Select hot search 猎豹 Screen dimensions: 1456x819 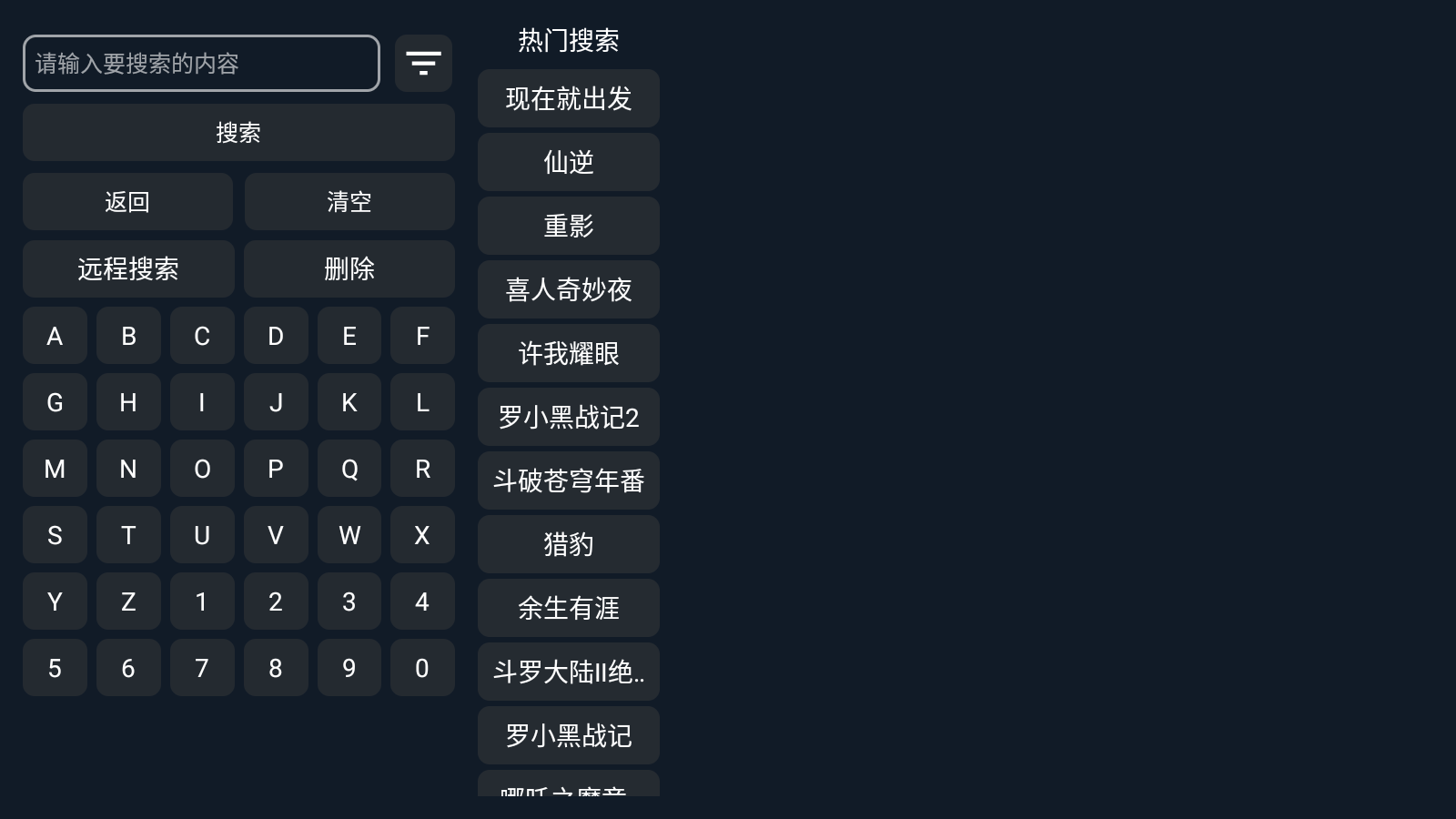(568, 544)
